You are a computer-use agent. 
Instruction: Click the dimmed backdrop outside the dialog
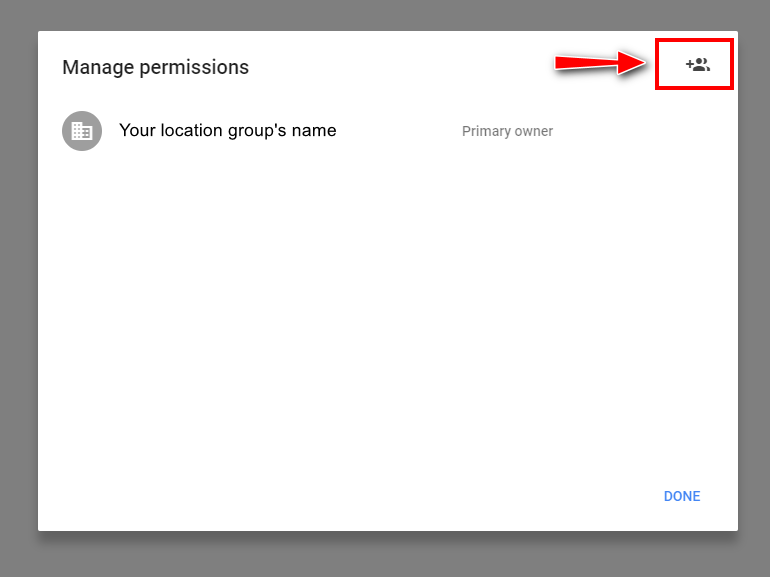(x=18, y=300)
